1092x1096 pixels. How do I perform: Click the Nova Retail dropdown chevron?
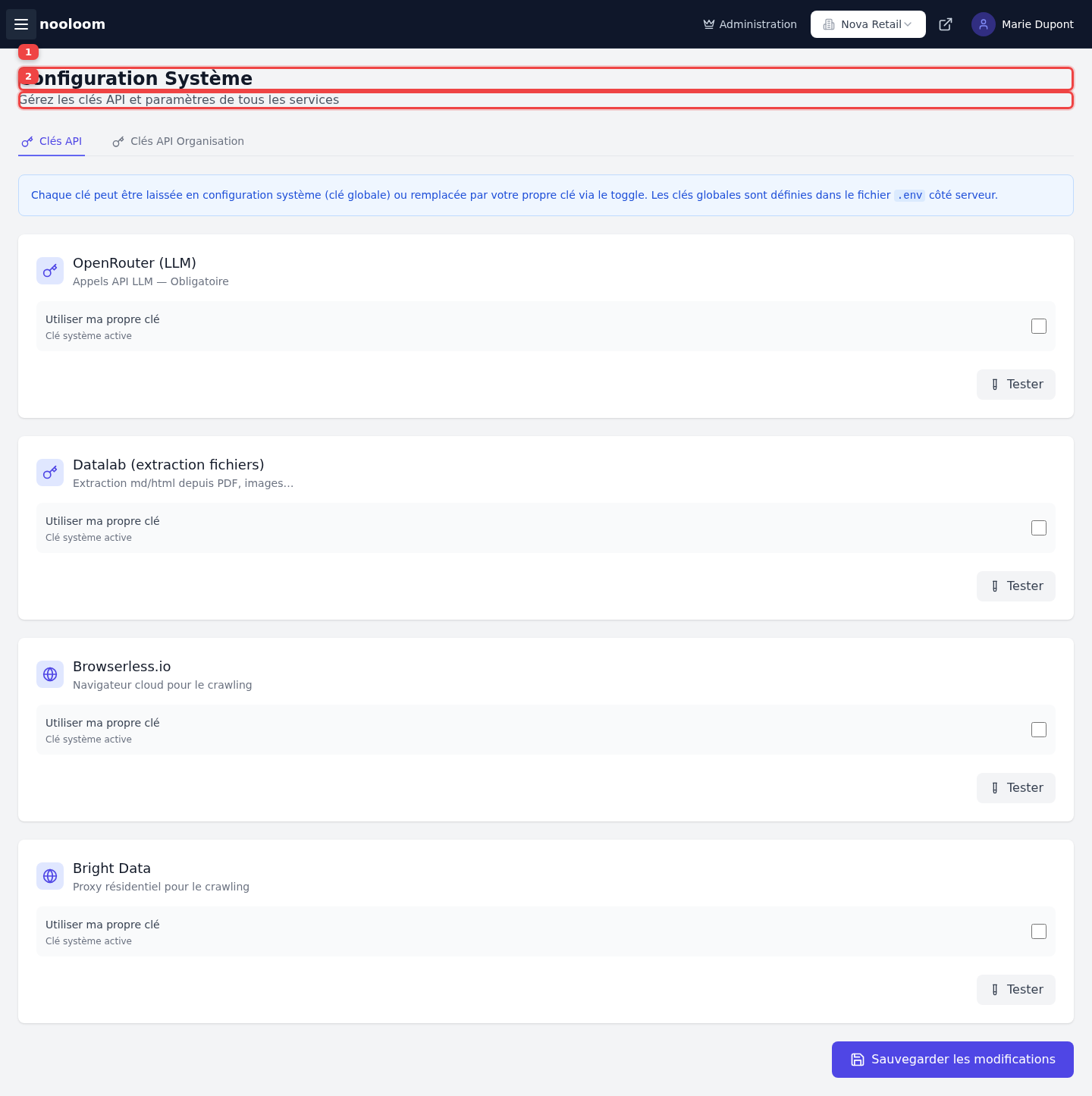point(908,24)
